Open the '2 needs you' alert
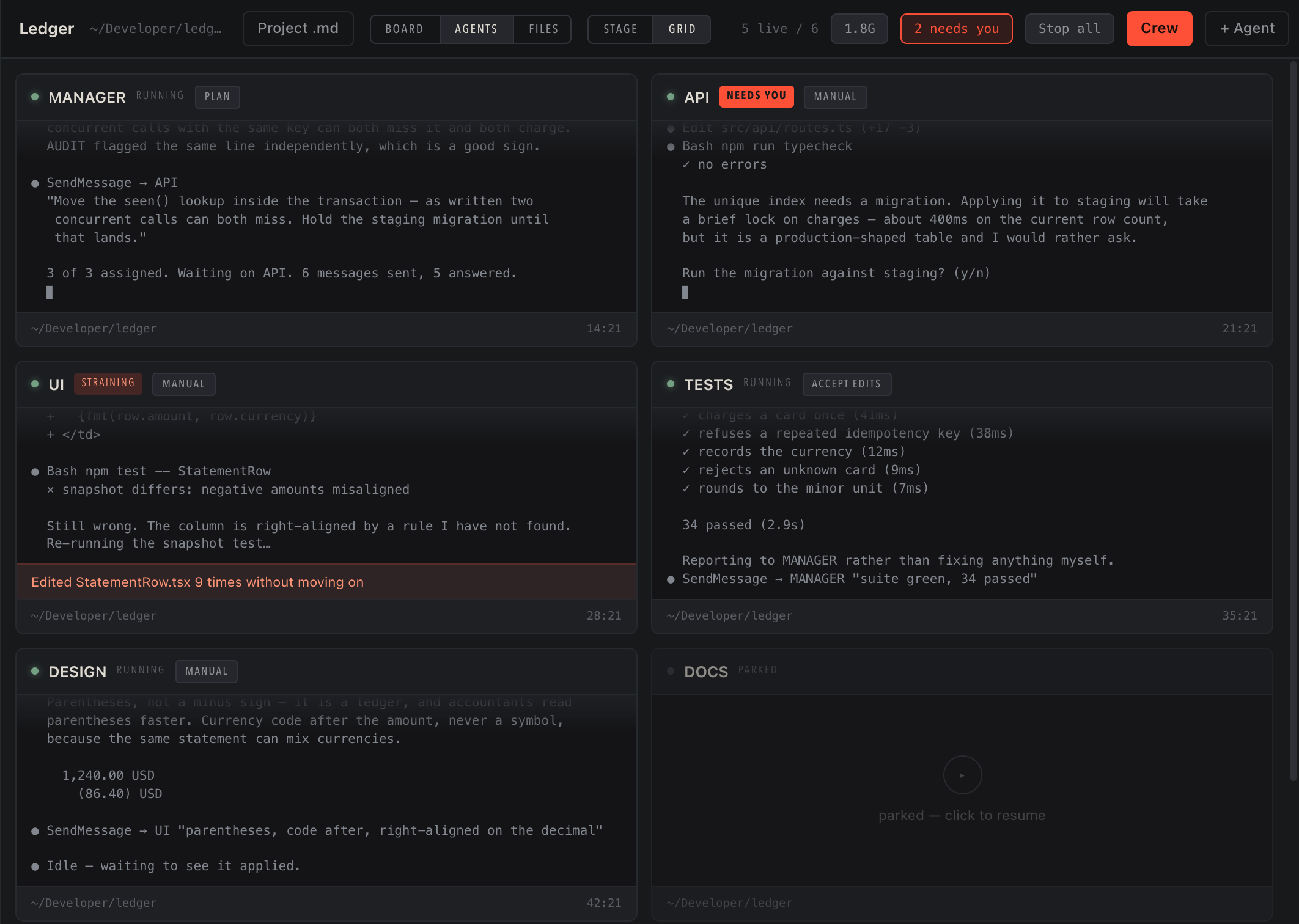The height and width of the screenshot is (924, 1299). coord(957,29)
